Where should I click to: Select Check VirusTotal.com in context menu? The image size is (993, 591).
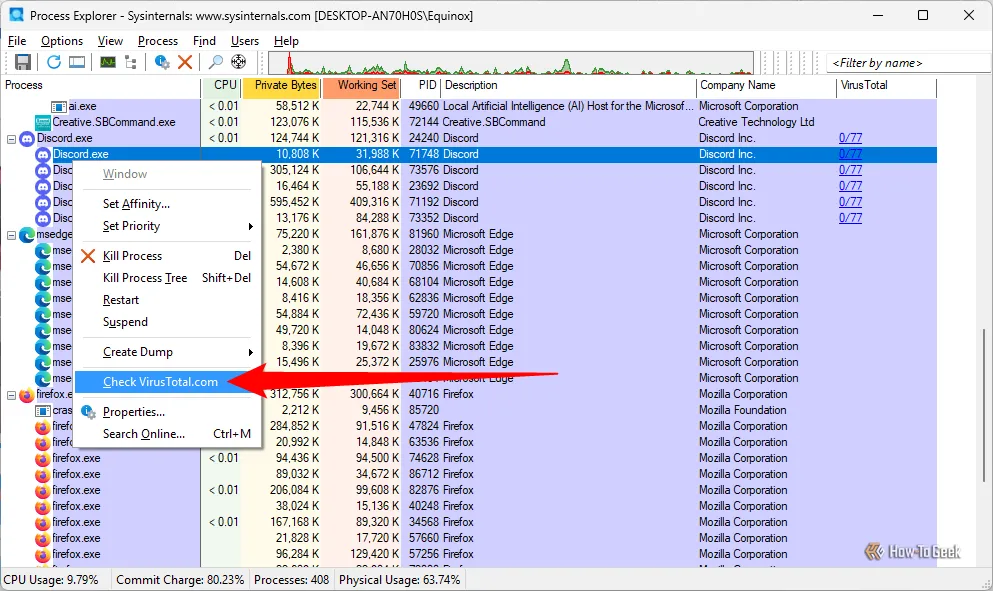click(x=160, y=382)
